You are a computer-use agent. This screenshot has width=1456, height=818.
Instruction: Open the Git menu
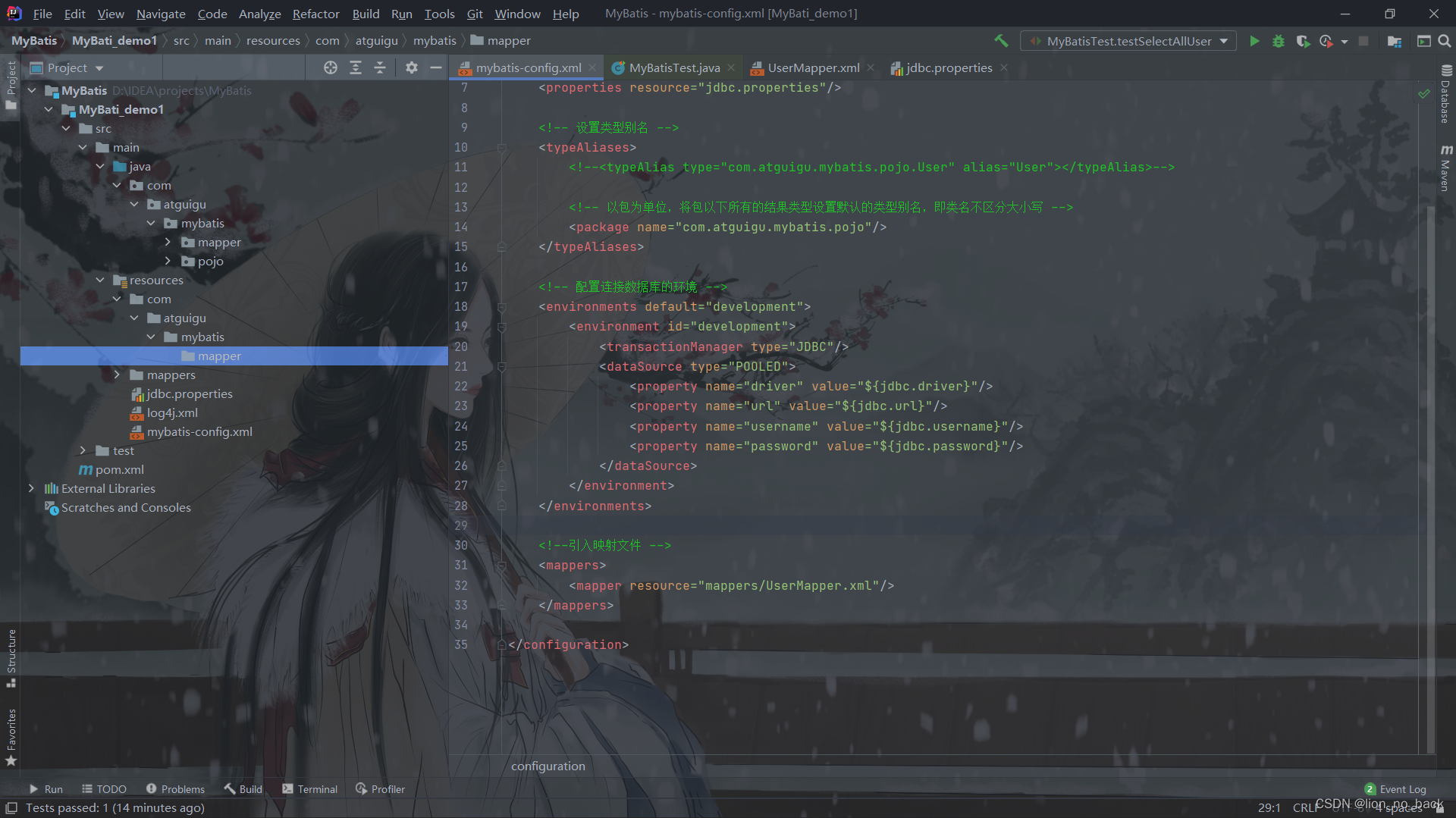[475, 14]
